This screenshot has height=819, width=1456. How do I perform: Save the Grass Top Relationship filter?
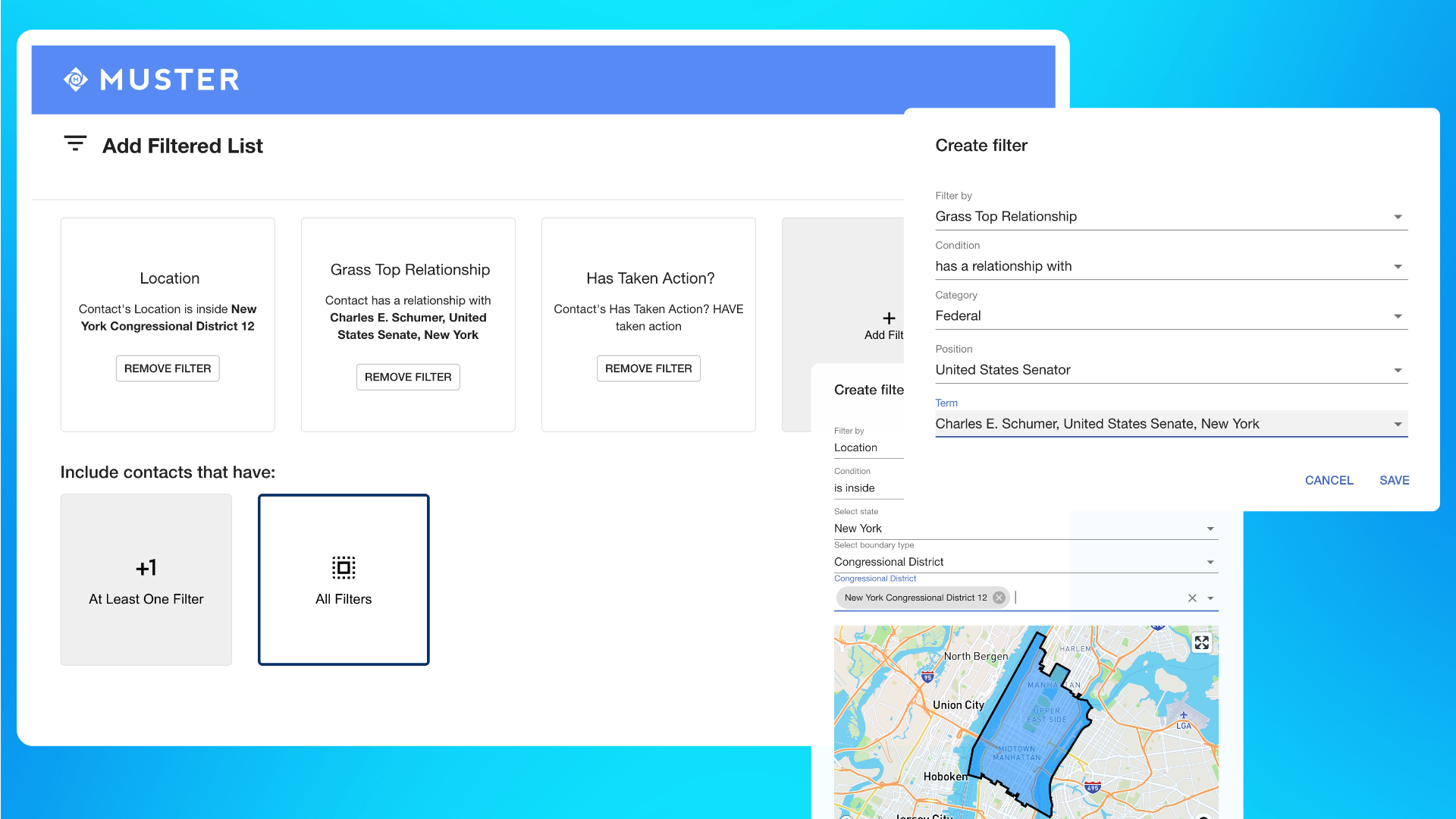point(1394,480)
